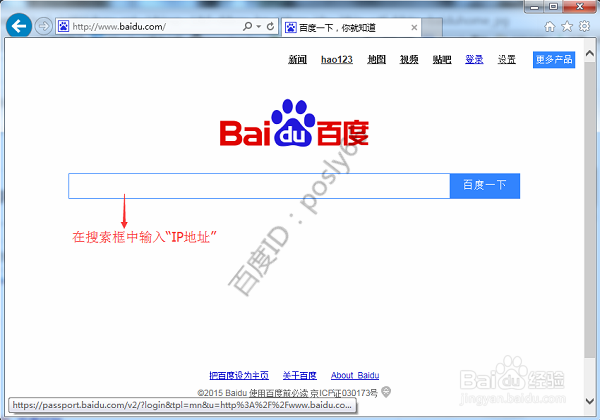This screenshot has width=600, height=420.
Task: Click the 使用百度前必读 link
Action: pyautogui.click(x=279, y=393)
